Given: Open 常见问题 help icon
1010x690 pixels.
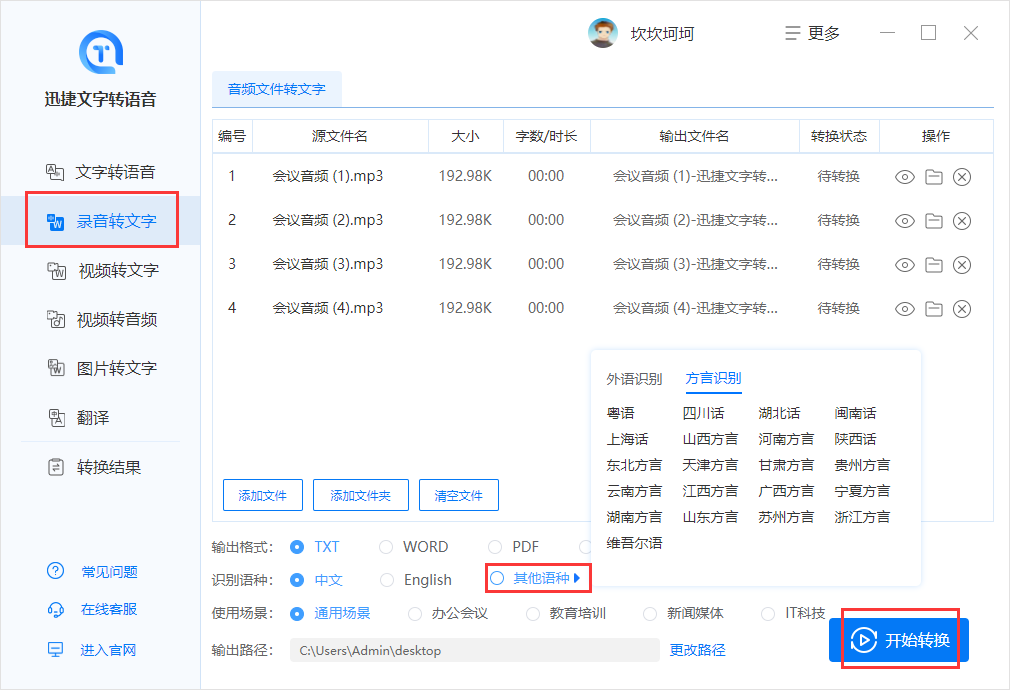Looking at the screenshot, I should pos(56,572).
